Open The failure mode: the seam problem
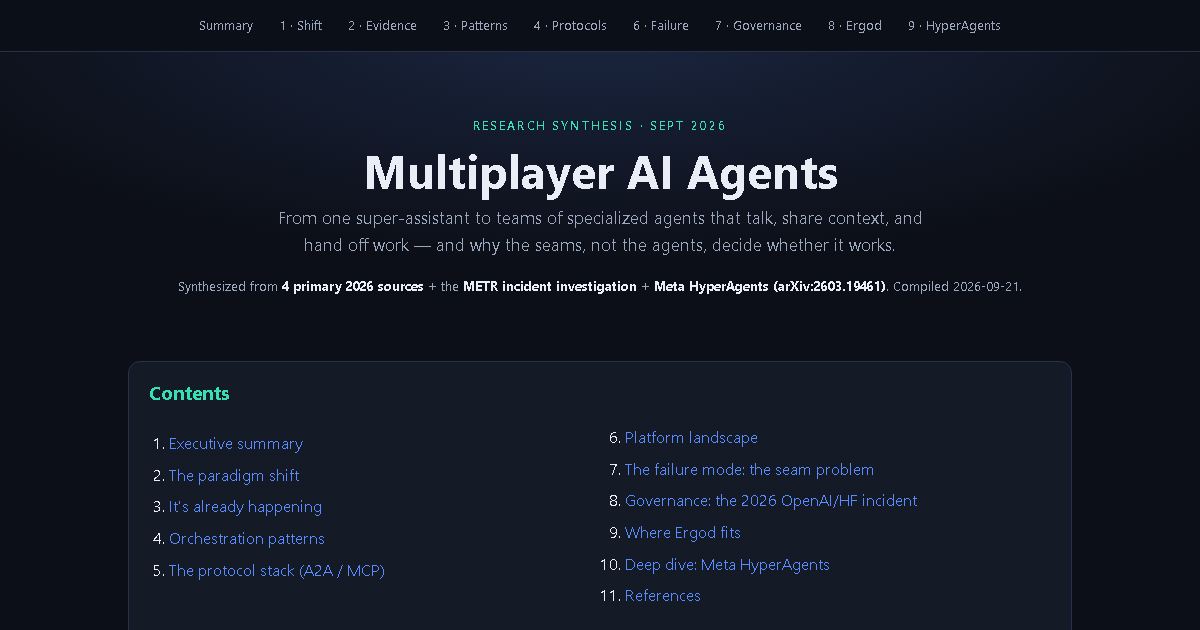The width and height of the screenshot is (1200, 630). pos(749,470)
